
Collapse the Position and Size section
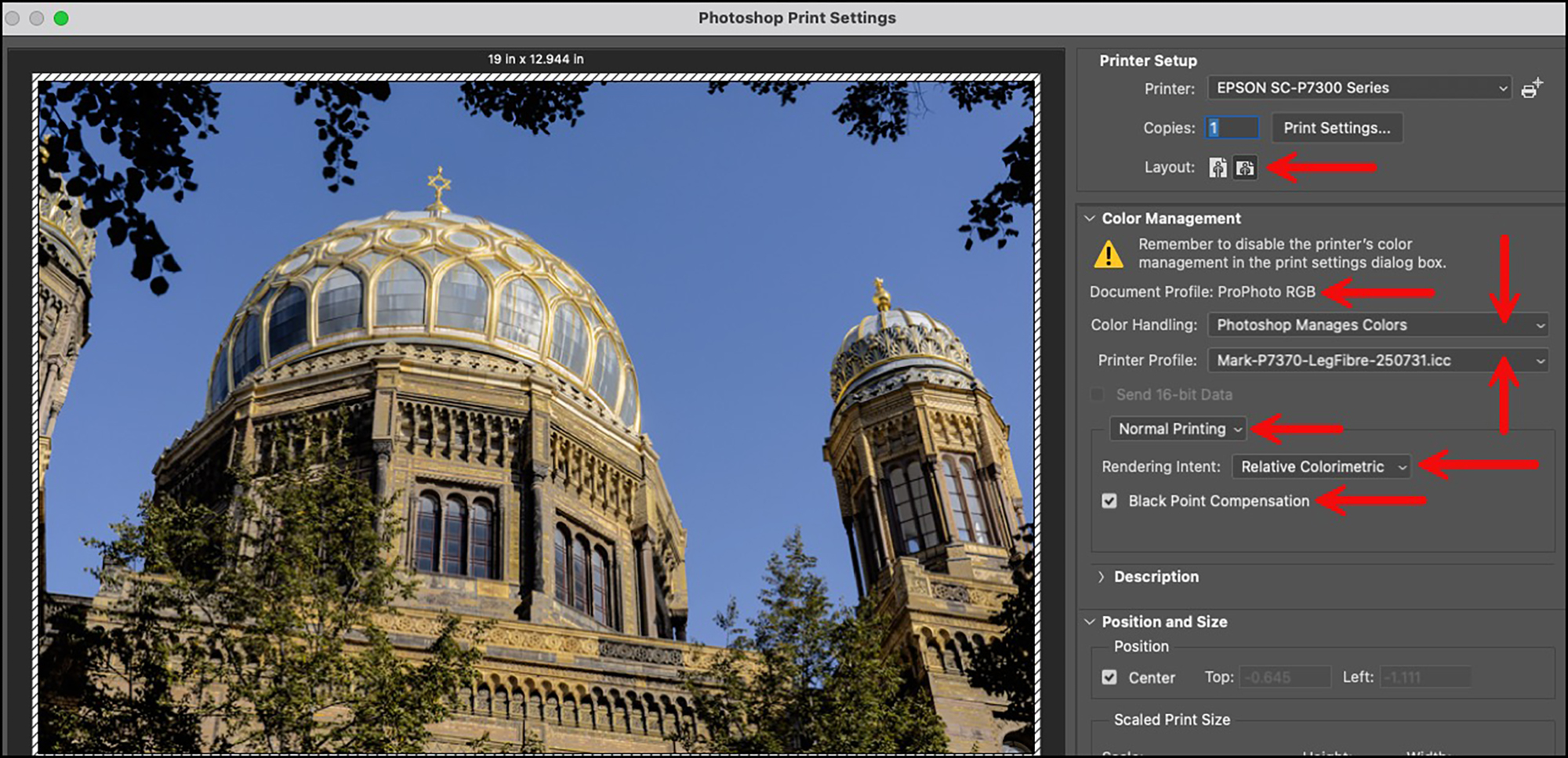1090,622
